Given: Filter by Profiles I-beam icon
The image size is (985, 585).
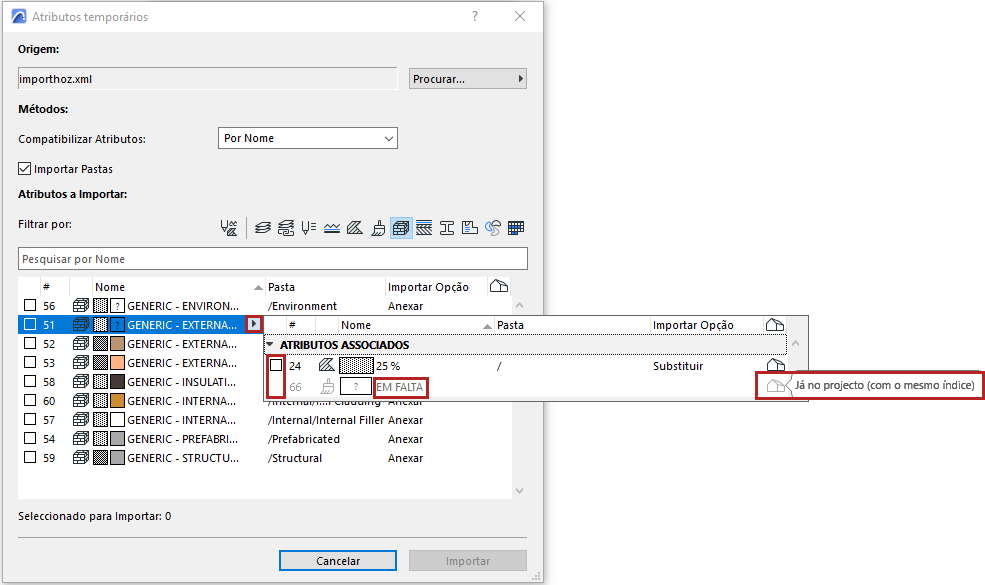Looking at the screenshot, I should click(x=447, y=227).
